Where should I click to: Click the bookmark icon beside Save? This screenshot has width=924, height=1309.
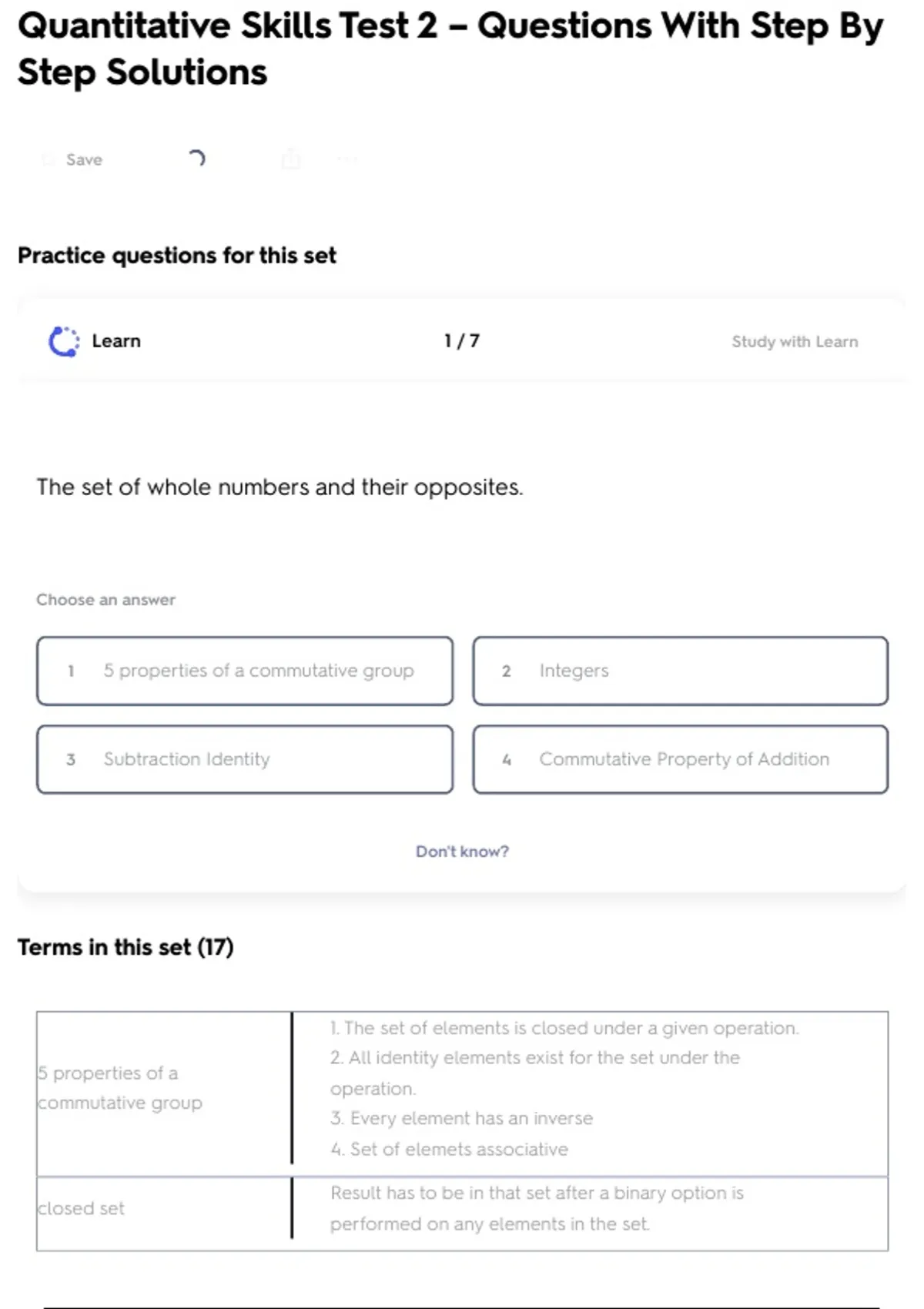point(49,159)
